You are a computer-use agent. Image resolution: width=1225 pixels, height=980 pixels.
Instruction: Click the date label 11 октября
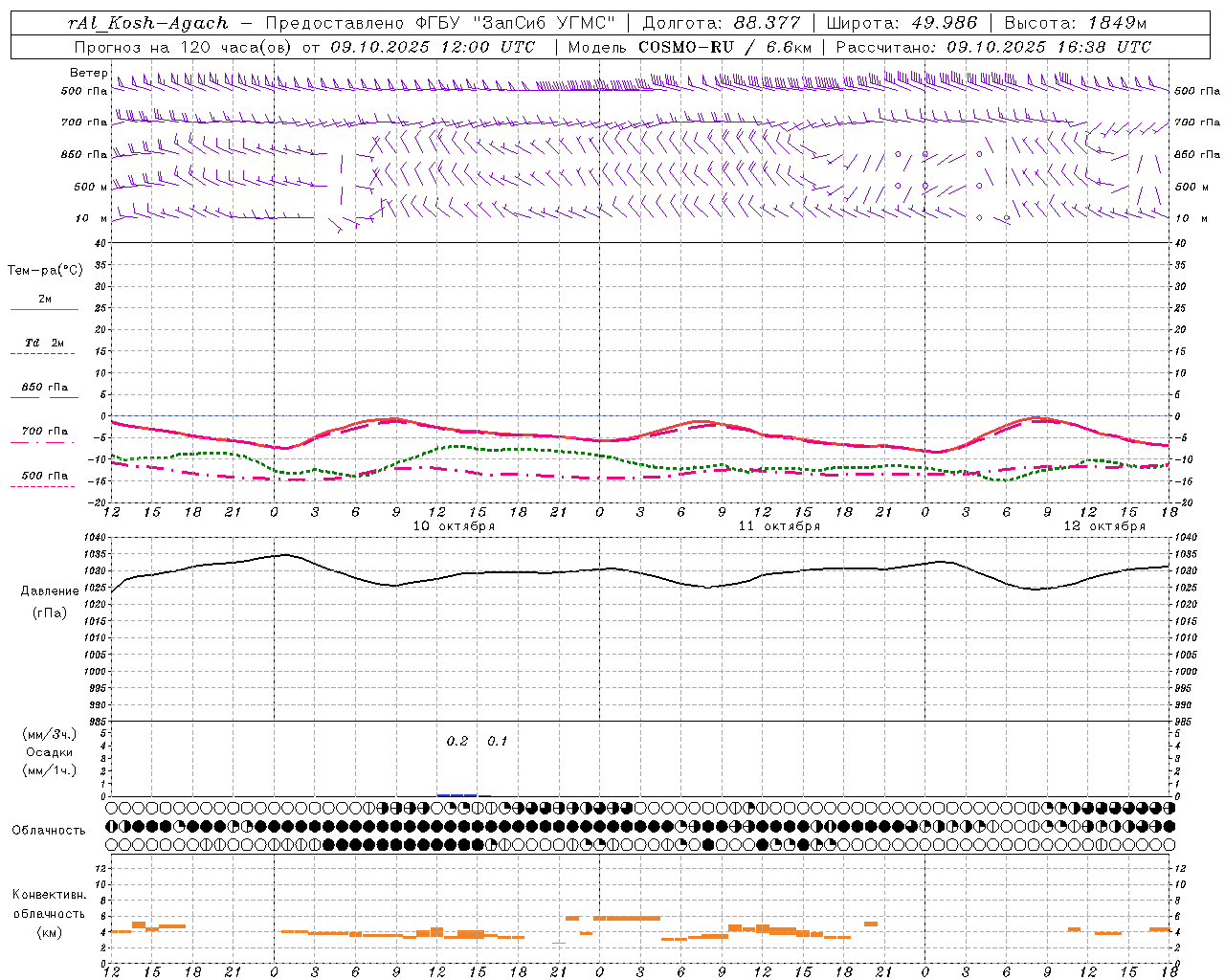pyautogui.click(x=779, y=526)
